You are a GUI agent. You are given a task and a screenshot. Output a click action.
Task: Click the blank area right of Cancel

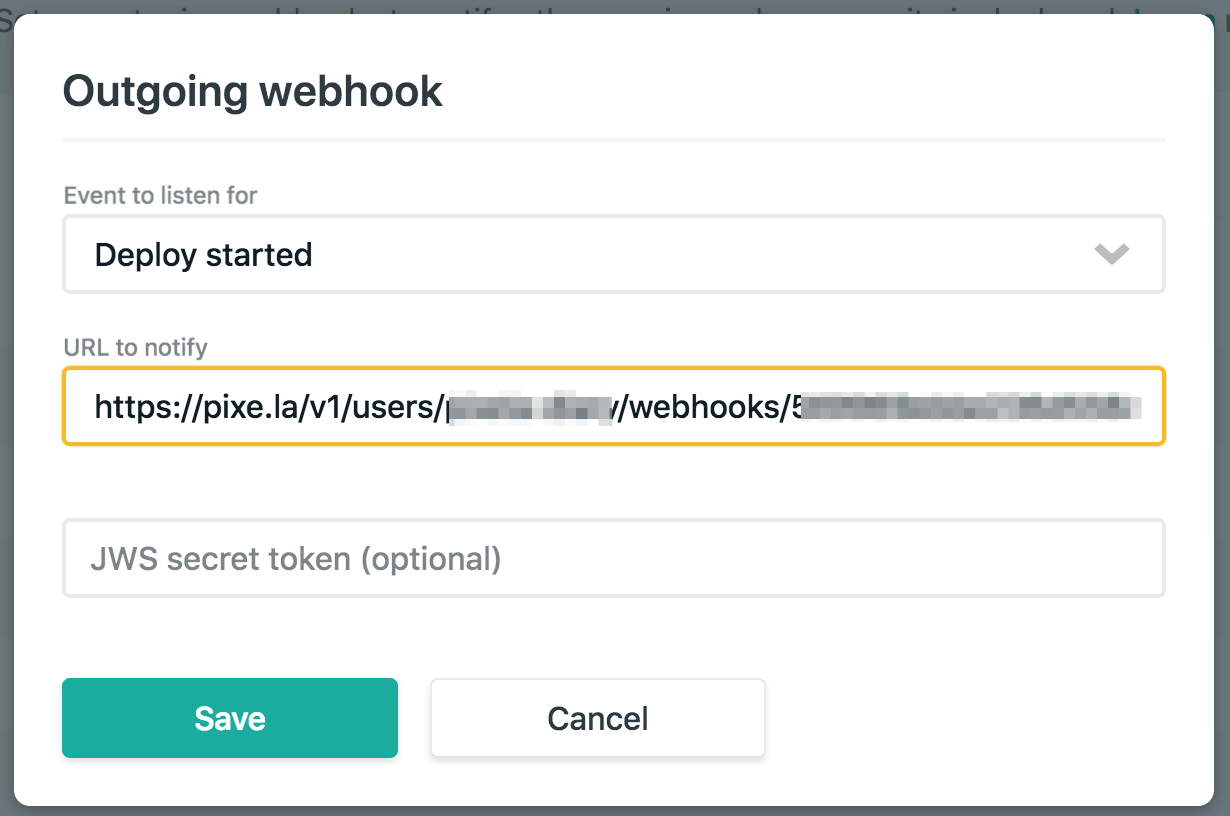[x=960, y=718]
